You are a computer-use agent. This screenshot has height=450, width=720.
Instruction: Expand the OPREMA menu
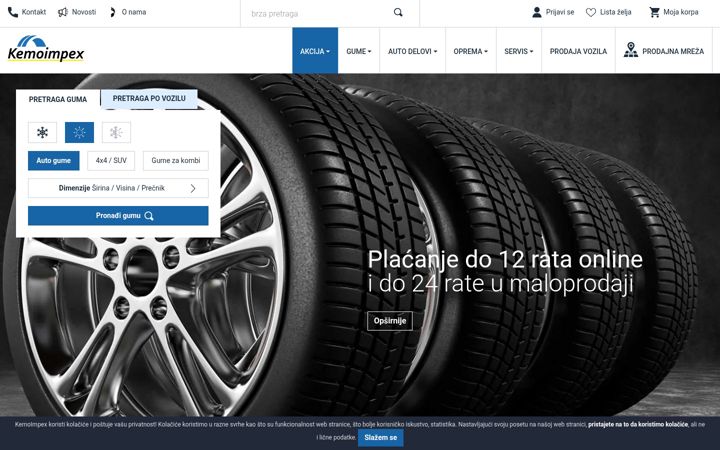(471, 51)
